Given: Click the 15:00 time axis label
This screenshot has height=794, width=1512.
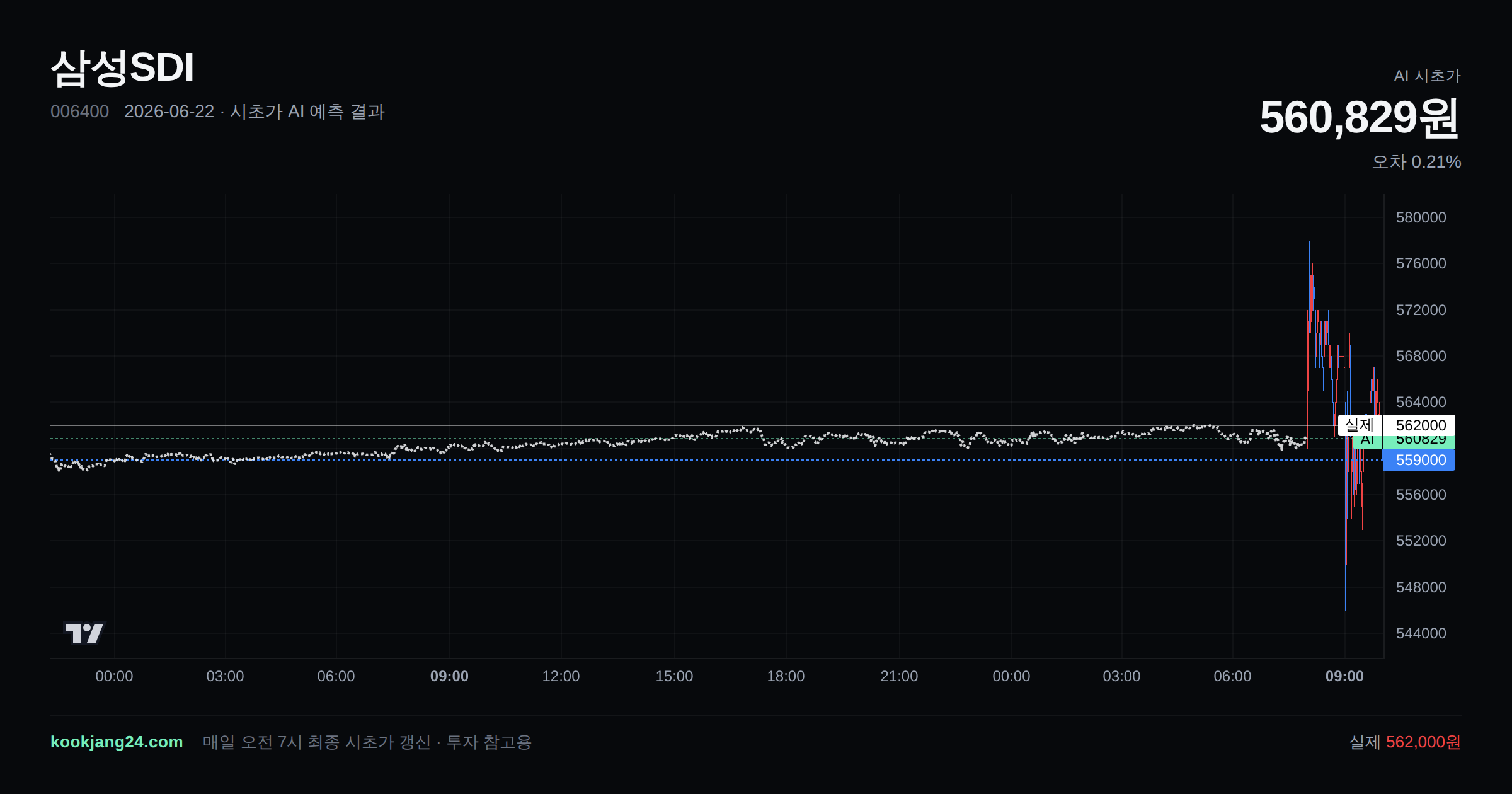Looking at the screenshot, I should tap(674, 676).
